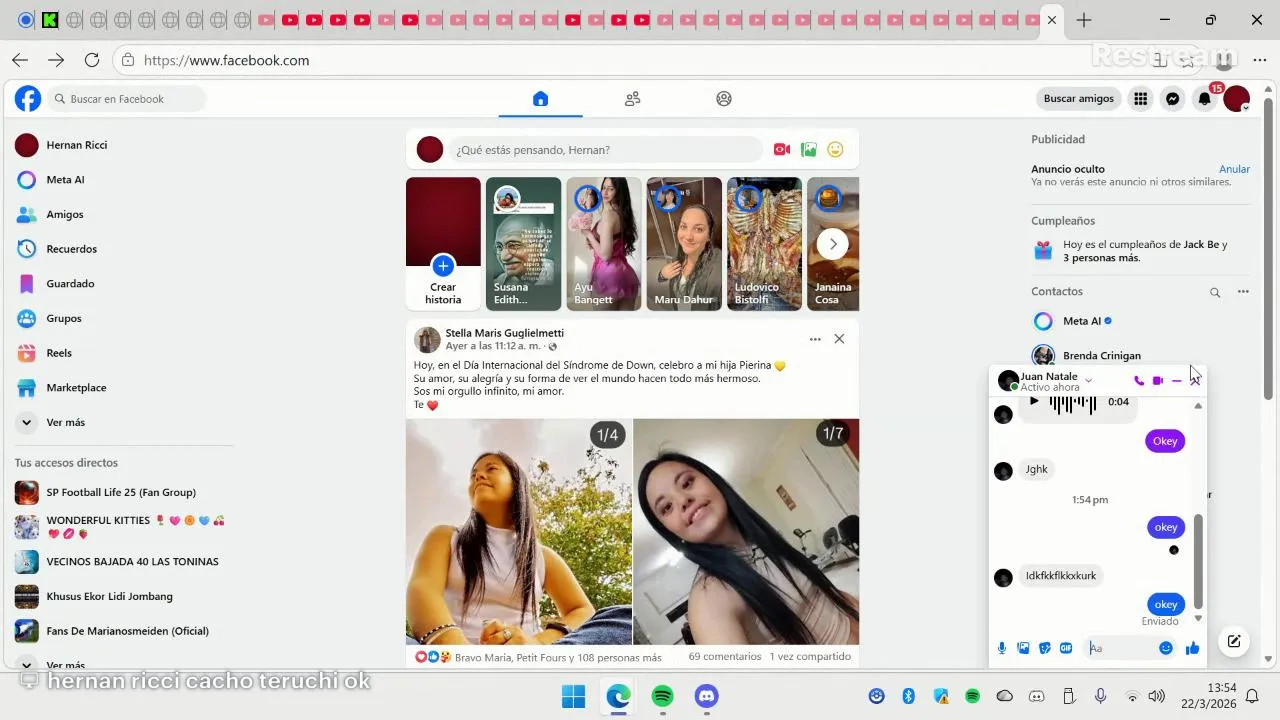Open the VECINOS BAJADA 40 LAS TONINAS shortcut
The height and width of the screenshot is (720, 1280).
(x=120, y=562)
